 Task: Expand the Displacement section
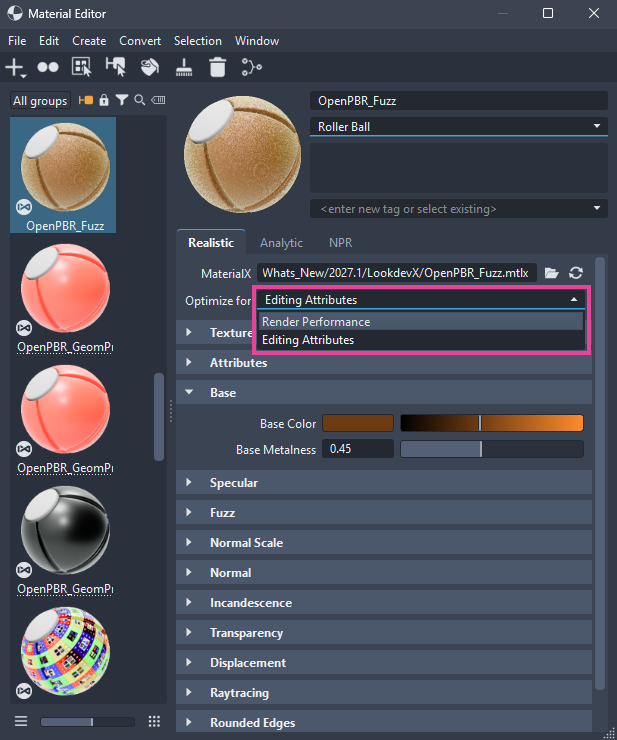click(x=384, y=662)
